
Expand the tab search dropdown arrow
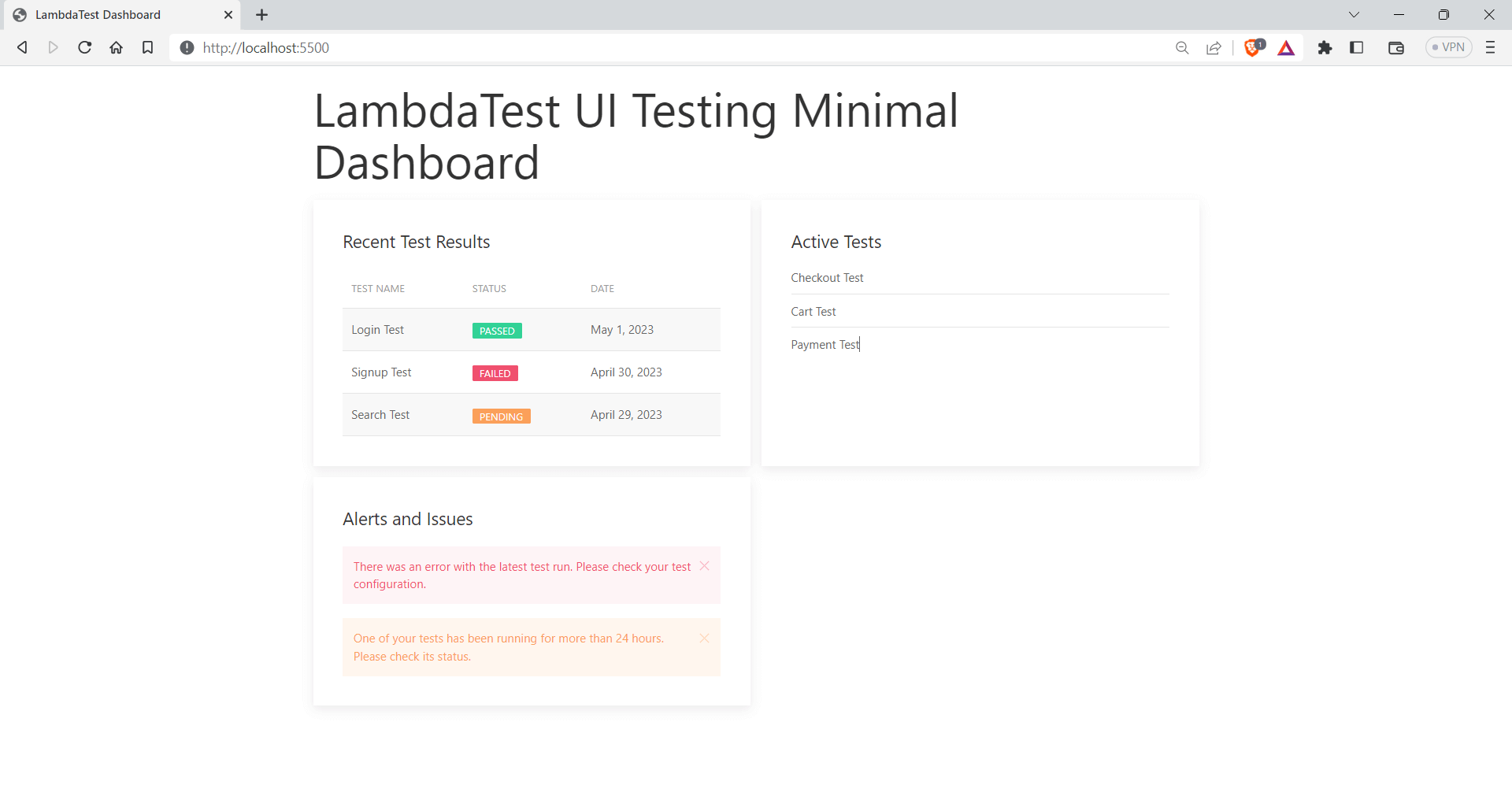click(x=1354, y=15)
